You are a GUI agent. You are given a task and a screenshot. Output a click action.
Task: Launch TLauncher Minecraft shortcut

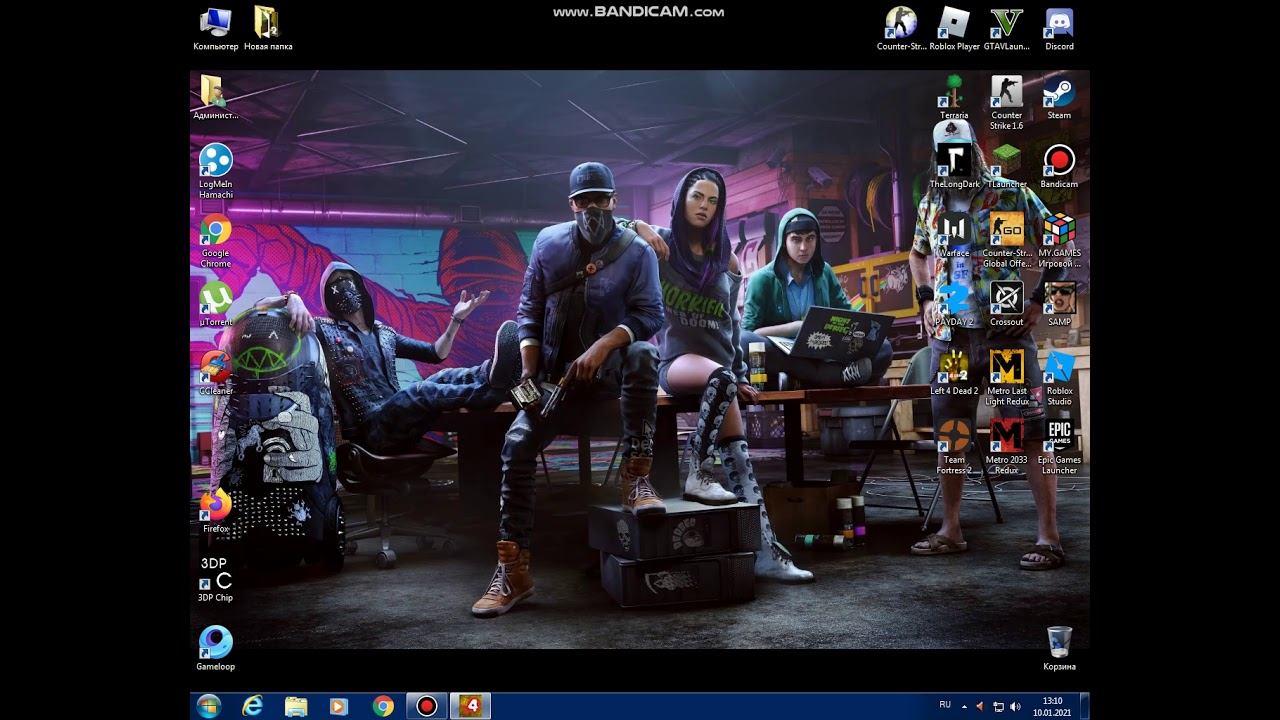1006,166
